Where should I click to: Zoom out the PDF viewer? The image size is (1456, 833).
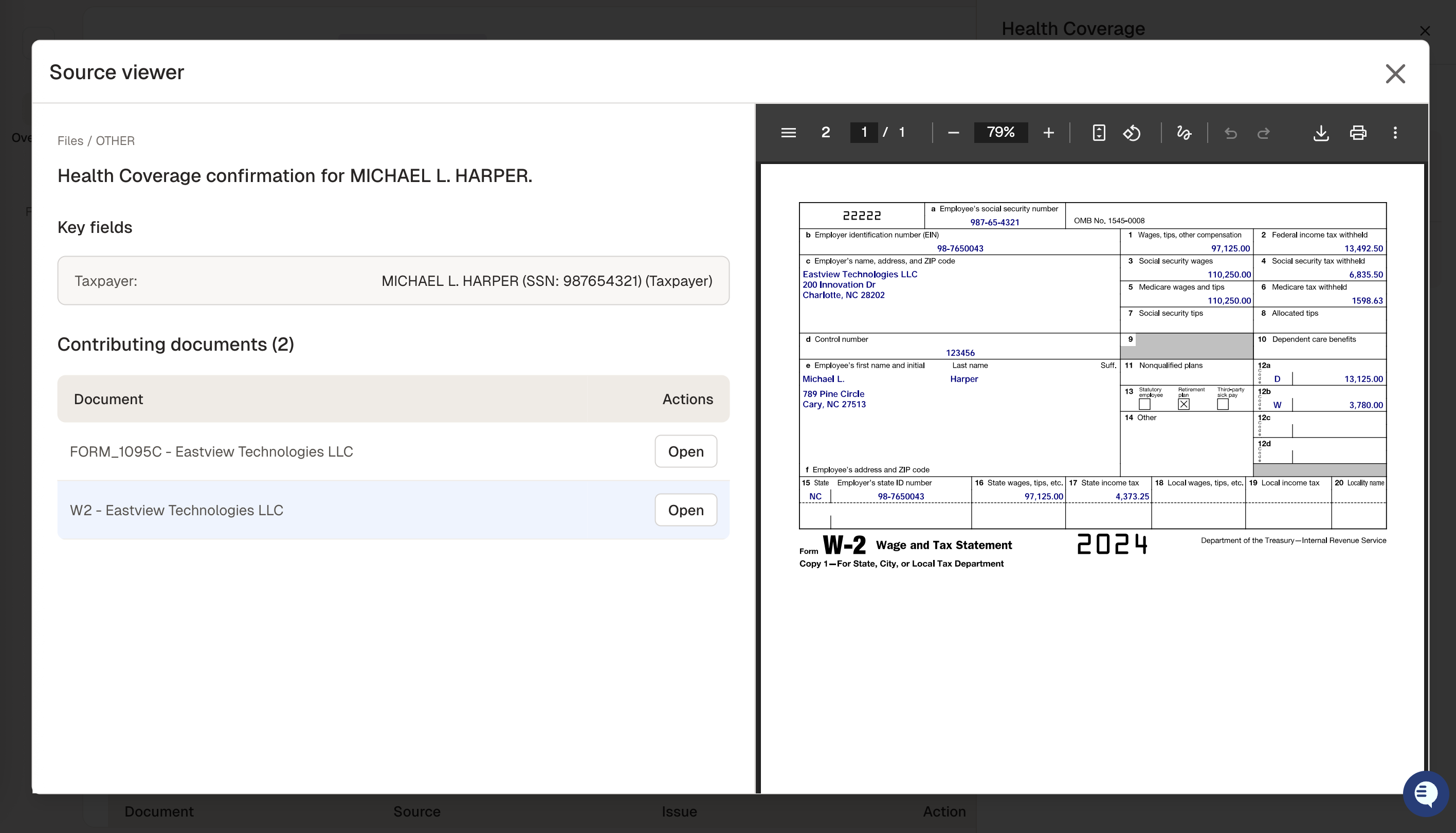[x=953, y=133]
